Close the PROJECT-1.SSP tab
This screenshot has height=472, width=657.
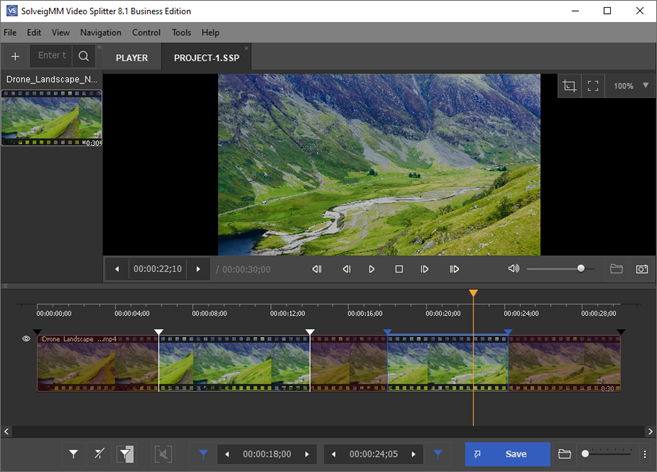246,48
